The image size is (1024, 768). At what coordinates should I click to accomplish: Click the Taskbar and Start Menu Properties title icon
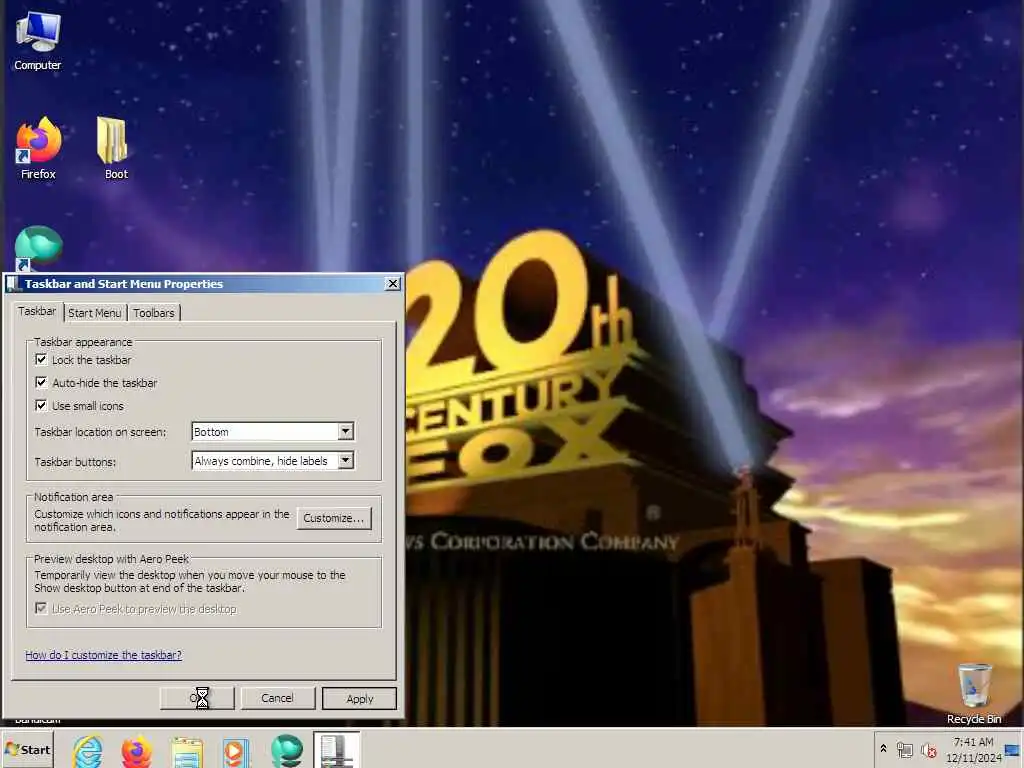point(13,283)
